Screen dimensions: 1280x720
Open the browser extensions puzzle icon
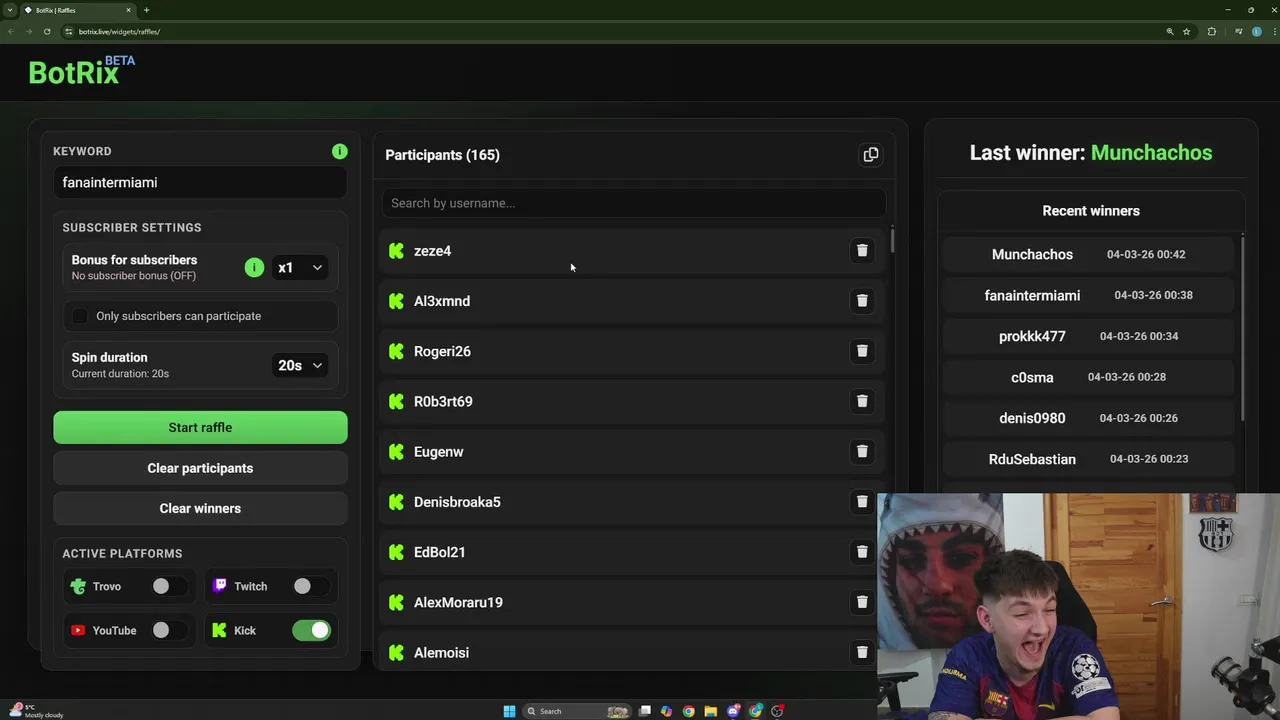coord(1212,31)
